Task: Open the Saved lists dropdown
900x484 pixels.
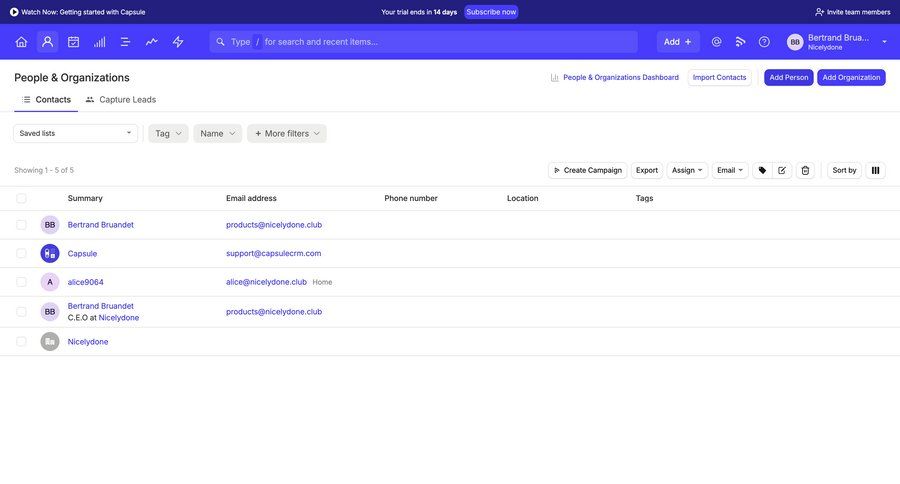Action: coord(75,133)
